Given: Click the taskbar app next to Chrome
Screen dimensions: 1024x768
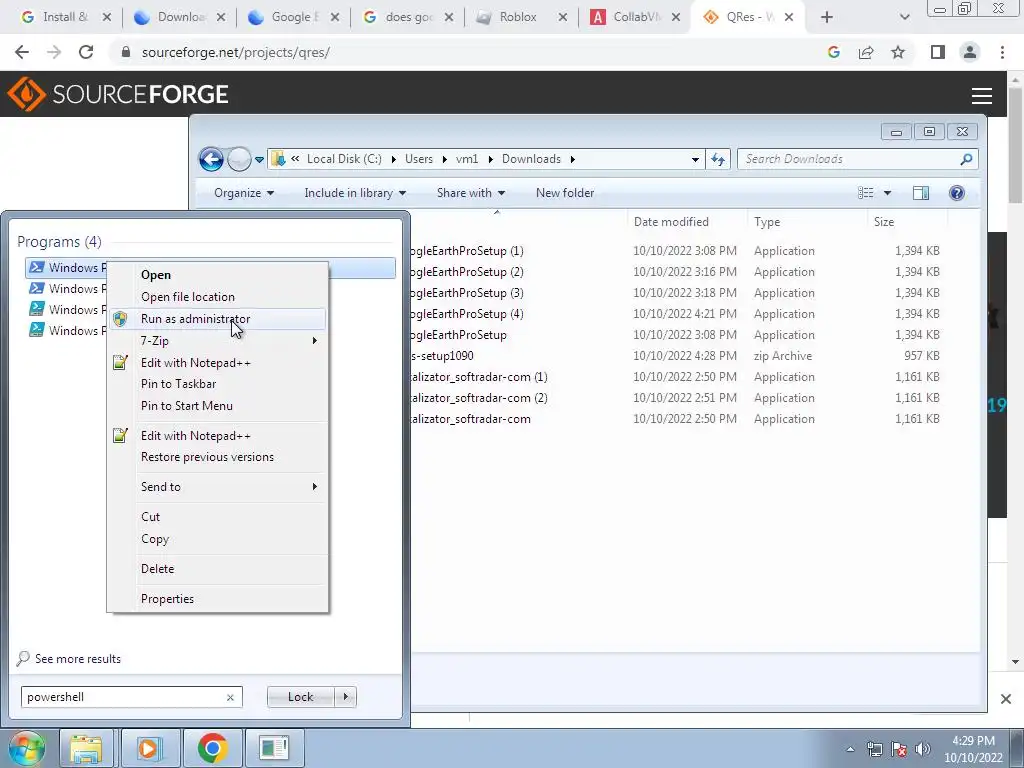Looking at the screenshot, I should click(274, 748).
